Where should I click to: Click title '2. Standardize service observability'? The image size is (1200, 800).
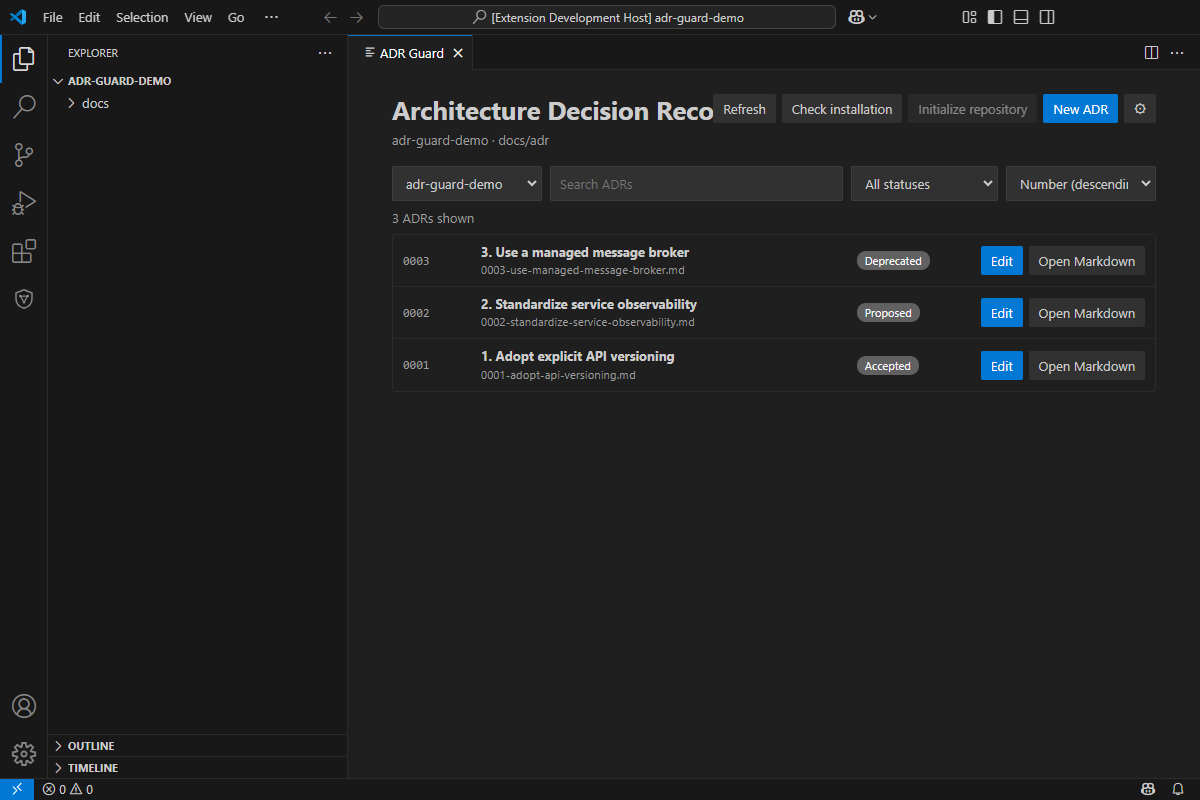point(589,304)
